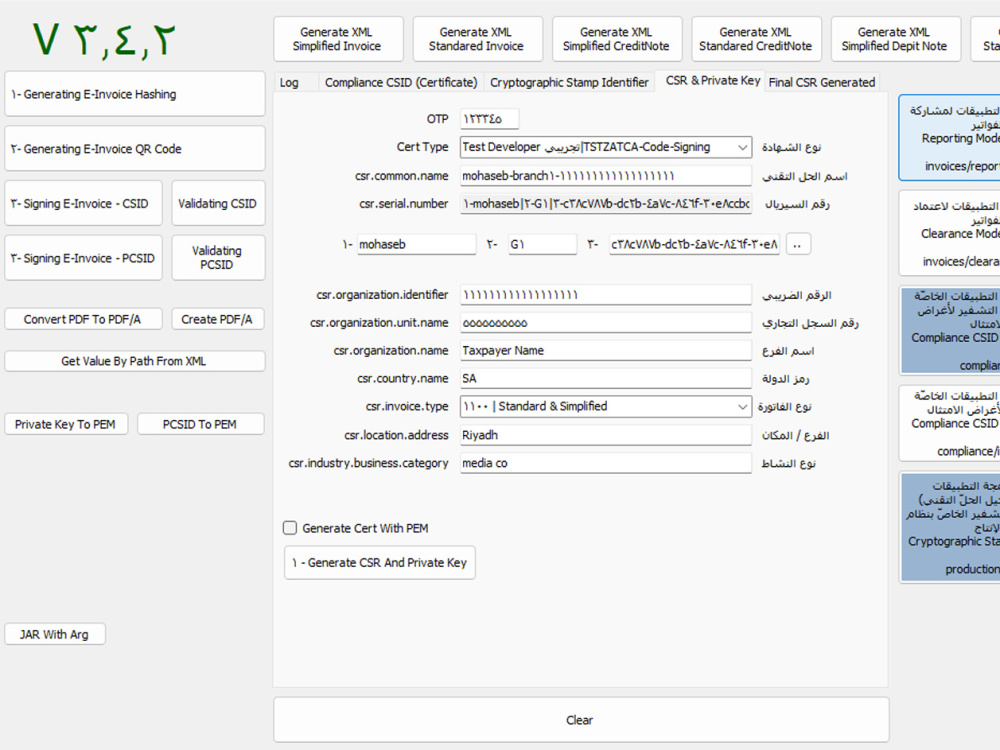Click the Clear button
Image resolution: width=1000 pixels, height=750 pixels.
coord(581,720)
